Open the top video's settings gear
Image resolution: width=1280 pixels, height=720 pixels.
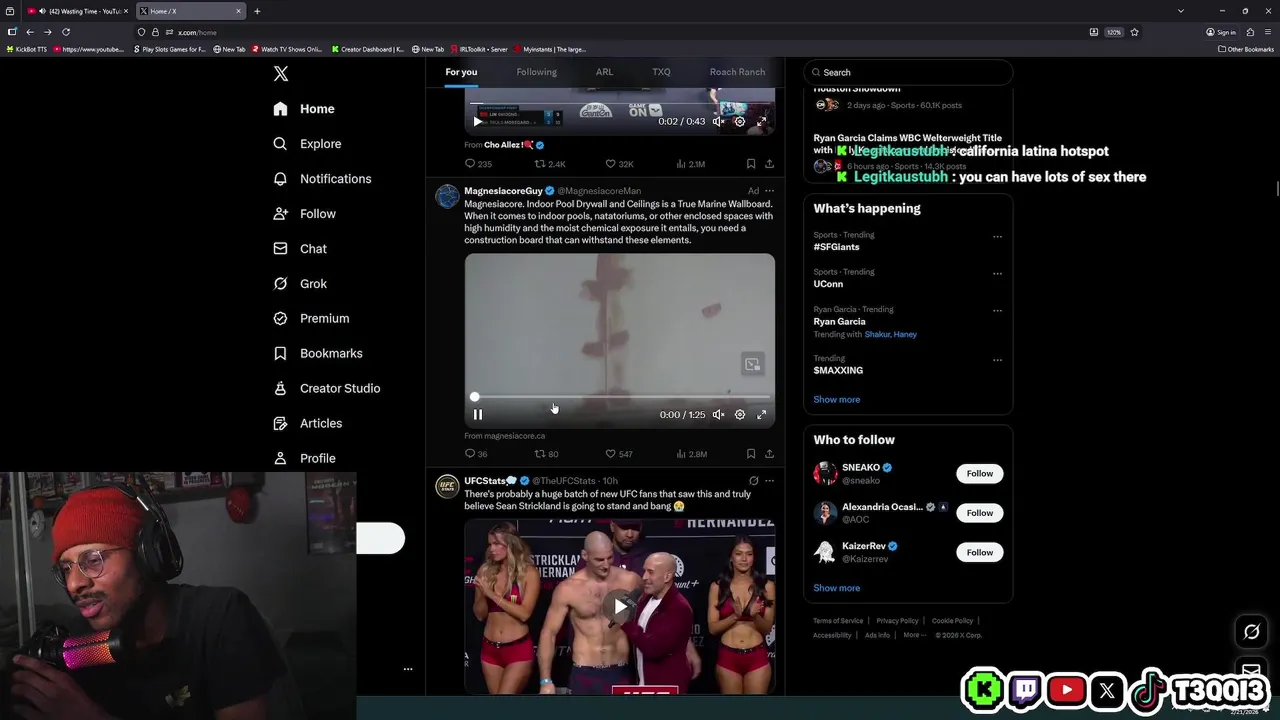click(x=740, y=122)
